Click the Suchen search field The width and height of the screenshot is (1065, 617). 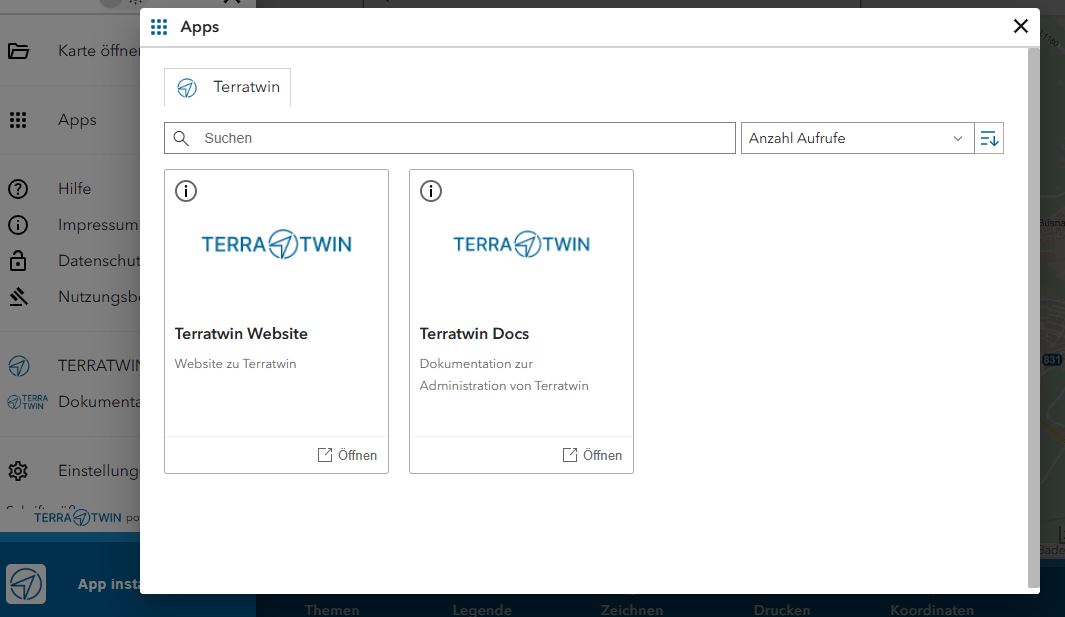tap(460, 138)
